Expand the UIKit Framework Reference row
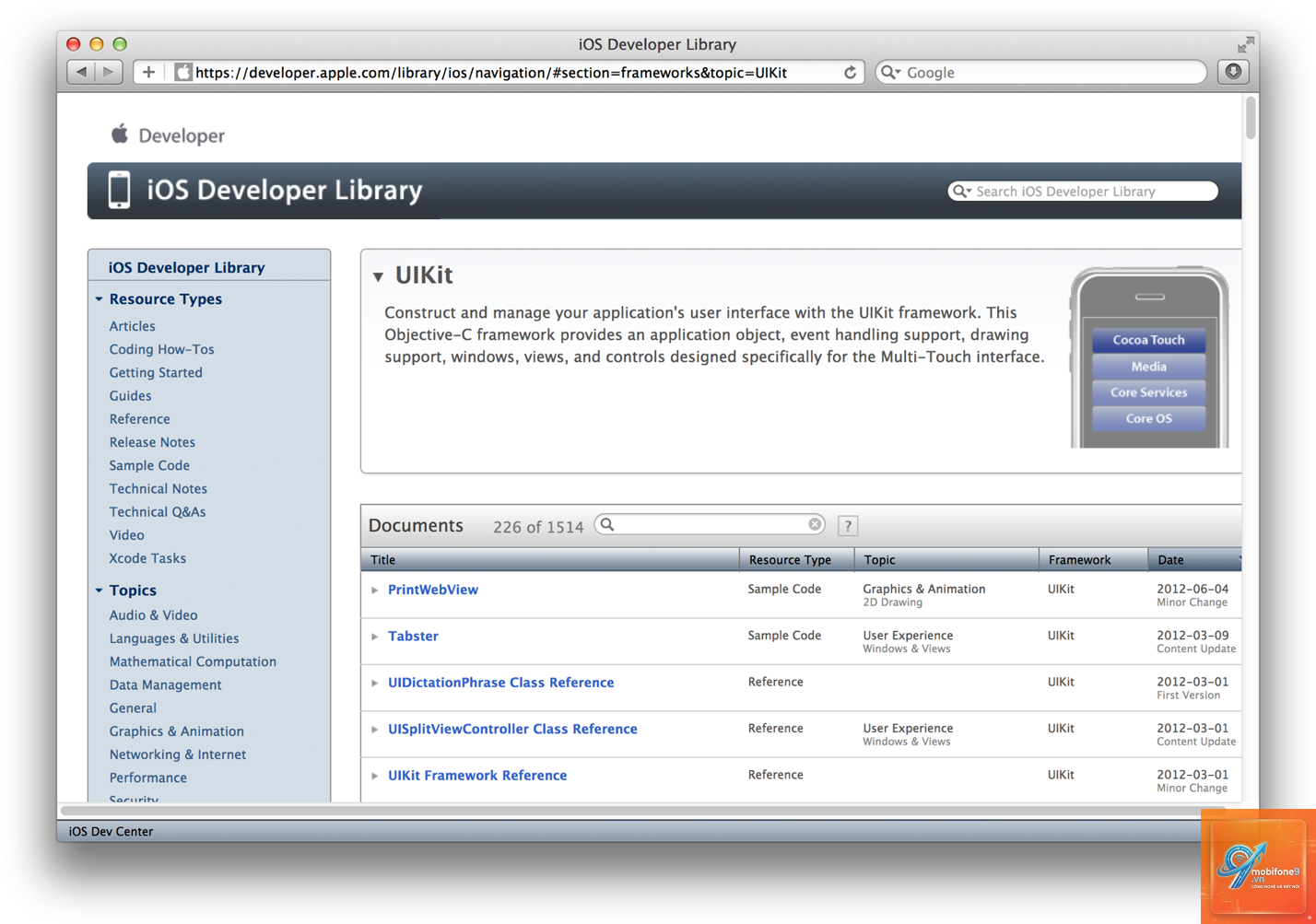 tap(375, 776)
